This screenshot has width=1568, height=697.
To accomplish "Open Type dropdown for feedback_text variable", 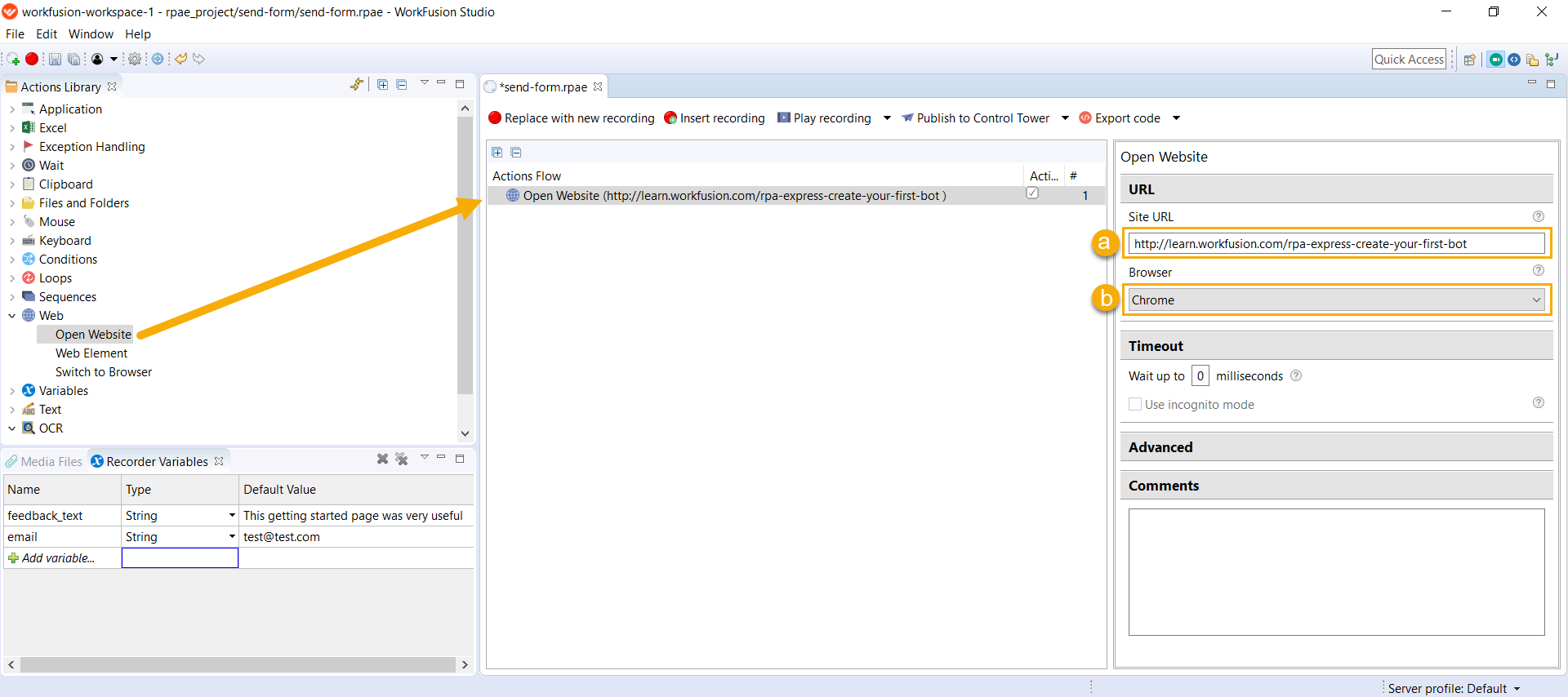I will (232, 515).
